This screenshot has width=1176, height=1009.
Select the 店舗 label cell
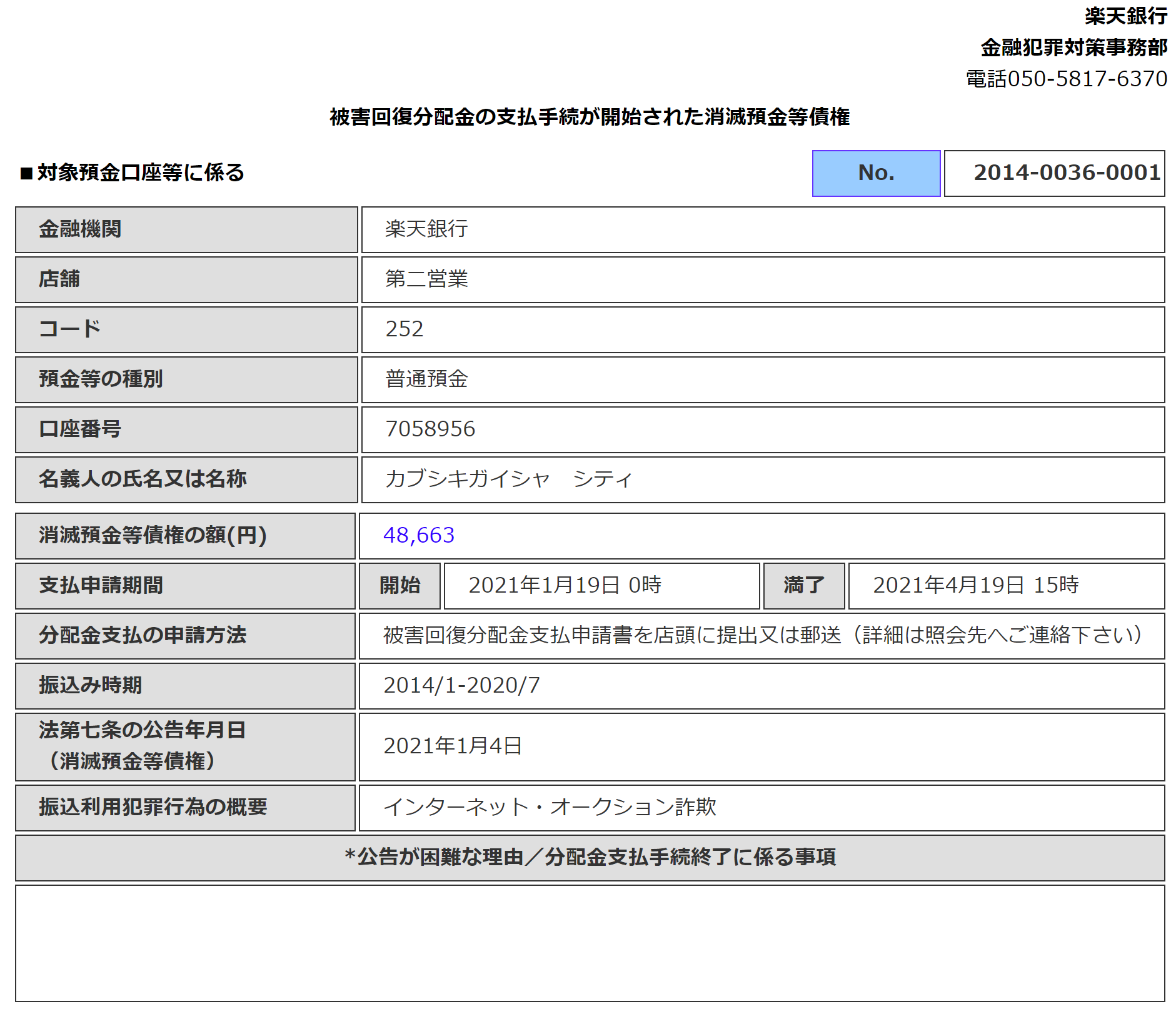click(x=186, y=279)
